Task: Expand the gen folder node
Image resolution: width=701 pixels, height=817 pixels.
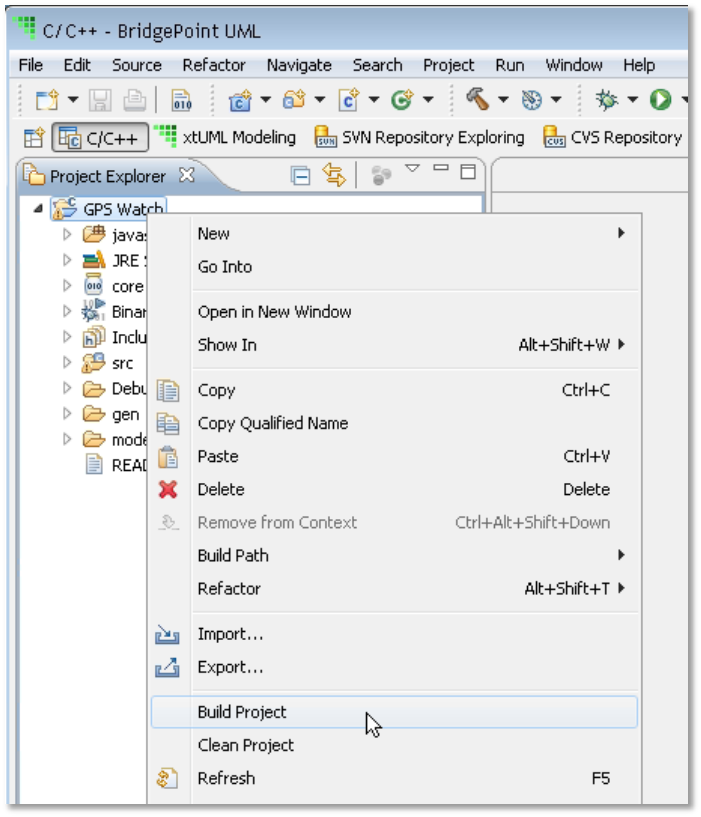Action: click(67, 413)
